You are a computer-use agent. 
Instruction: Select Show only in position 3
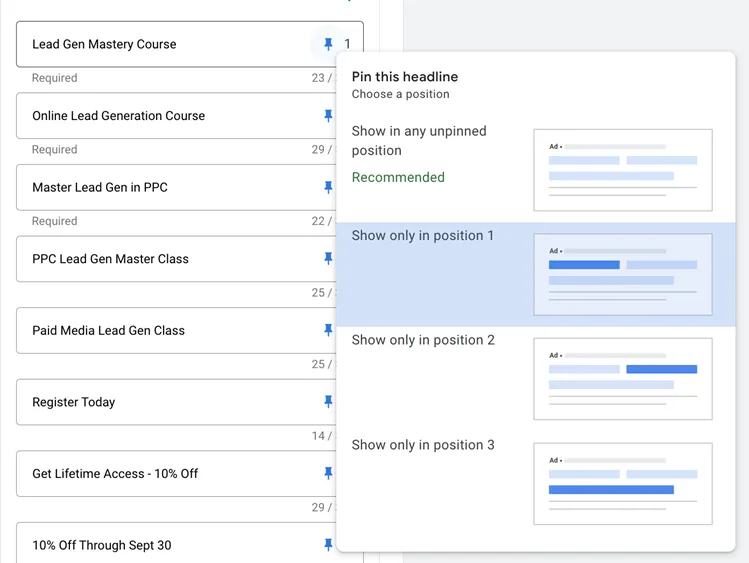(x=535, y=483)
